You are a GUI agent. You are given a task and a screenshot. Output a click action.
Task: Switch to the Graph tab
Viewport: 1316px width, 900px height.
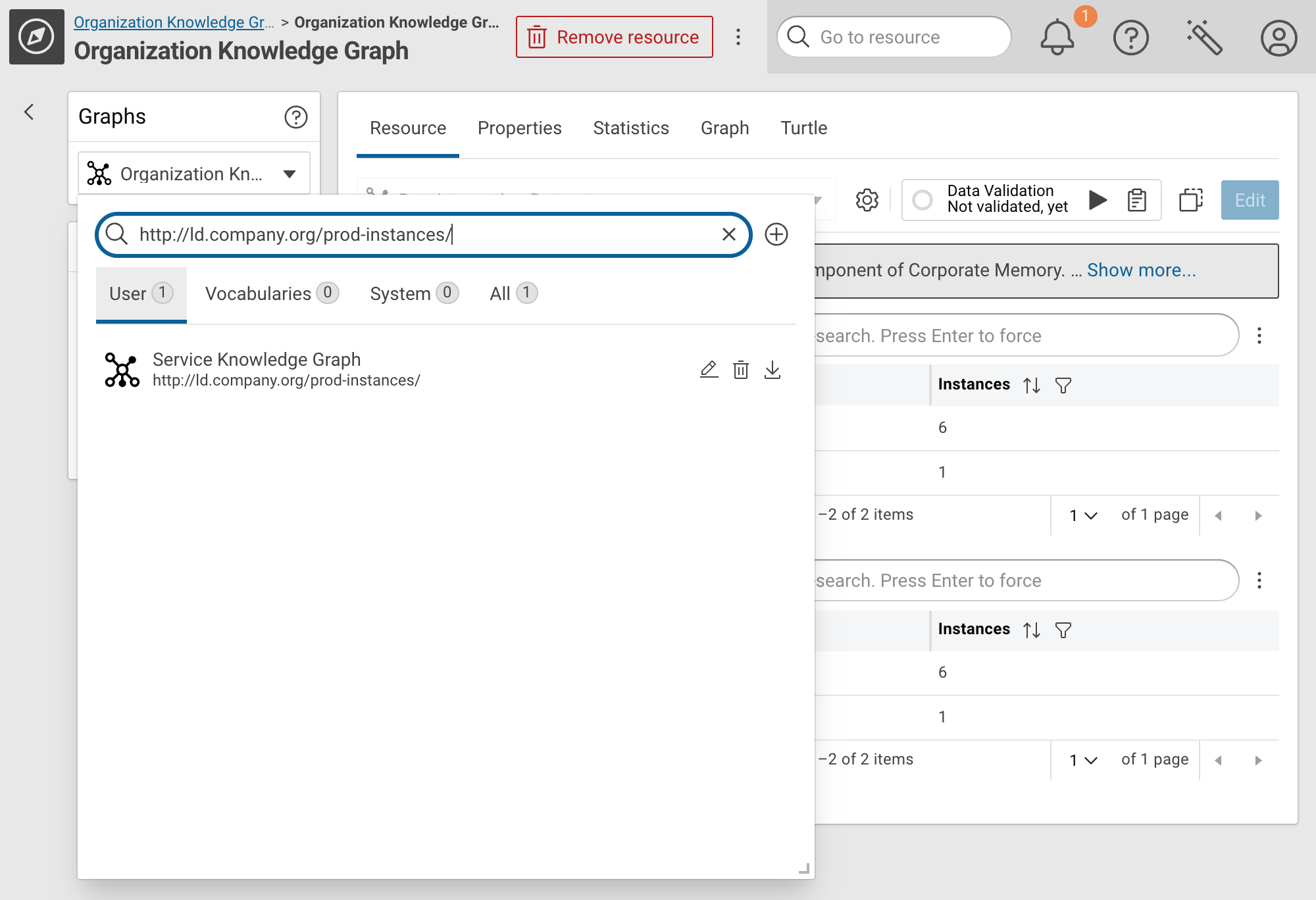click(725, 128)
